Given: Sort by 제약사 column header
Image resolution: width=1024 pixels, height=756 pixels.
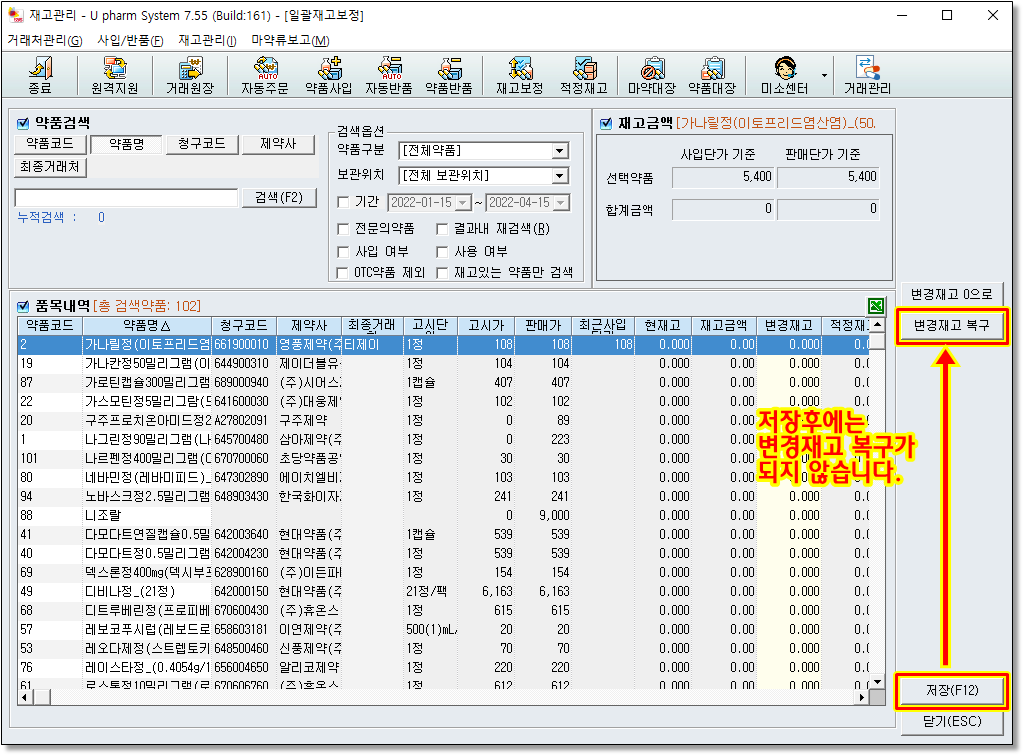Looking at the screenshot, I should pos(309,325).
